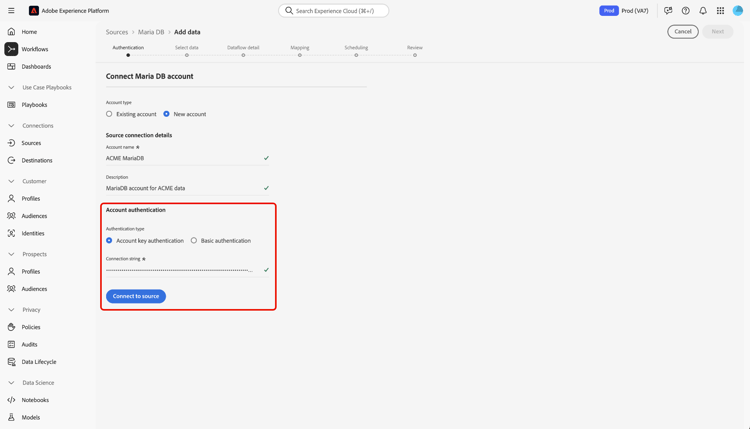Click the Audits sidebar icon
The width and height of the screenshot is (750, 429).
11,344
